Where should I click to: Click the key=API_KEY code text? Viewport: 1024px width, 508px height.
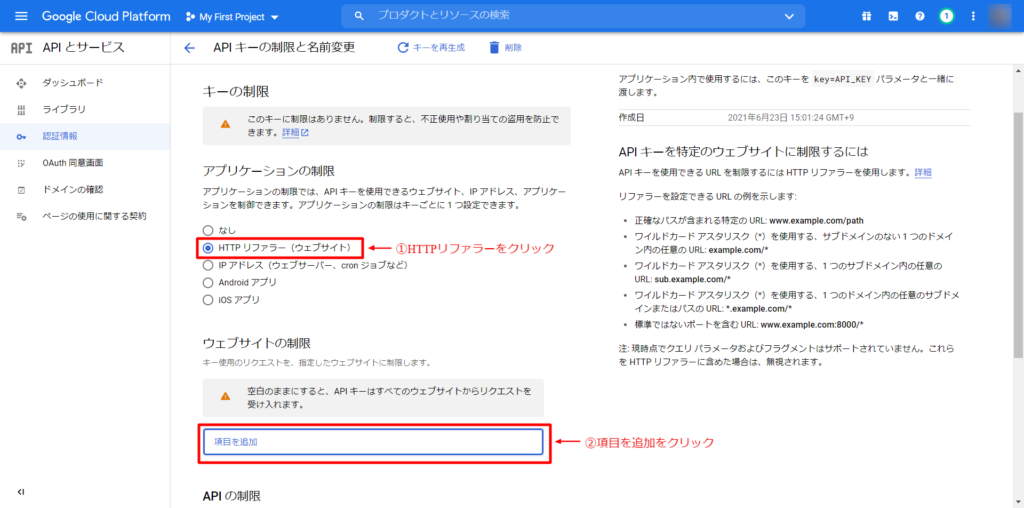click(842, 80)
